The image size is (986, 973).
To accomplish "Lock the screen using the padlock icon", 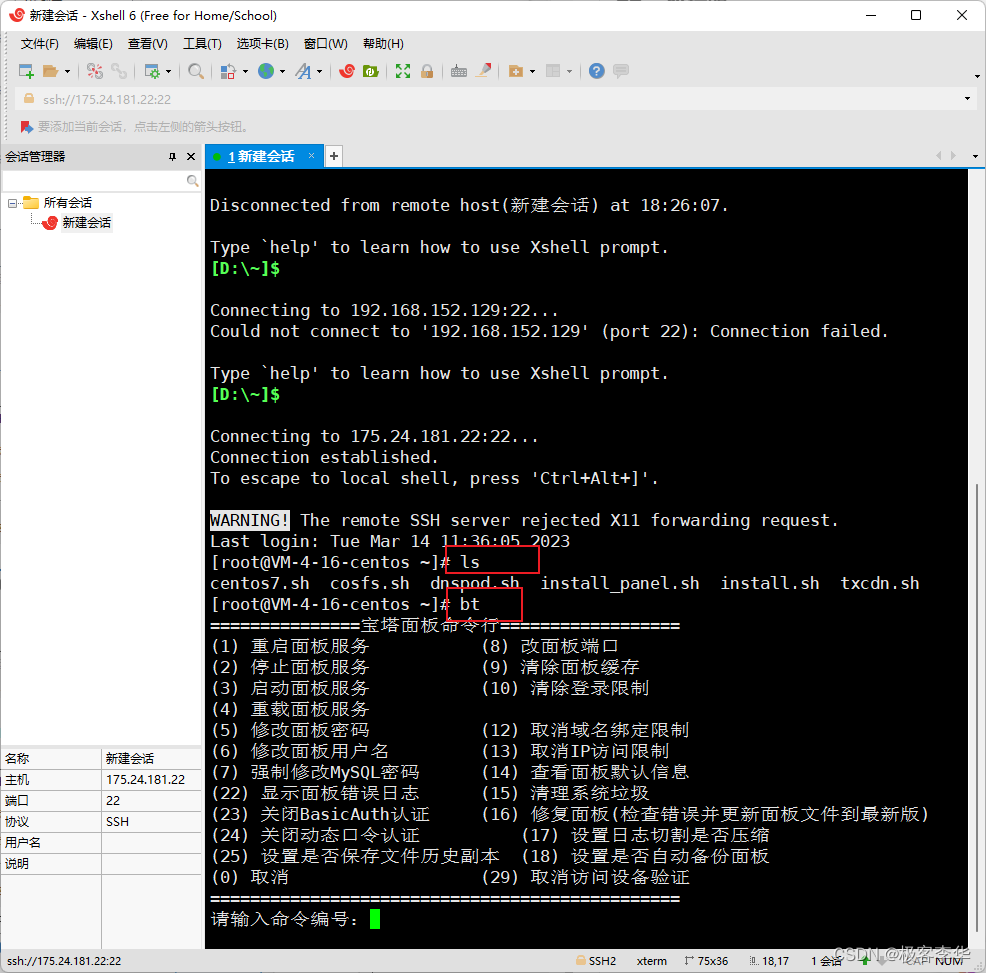I will [428, 71].
